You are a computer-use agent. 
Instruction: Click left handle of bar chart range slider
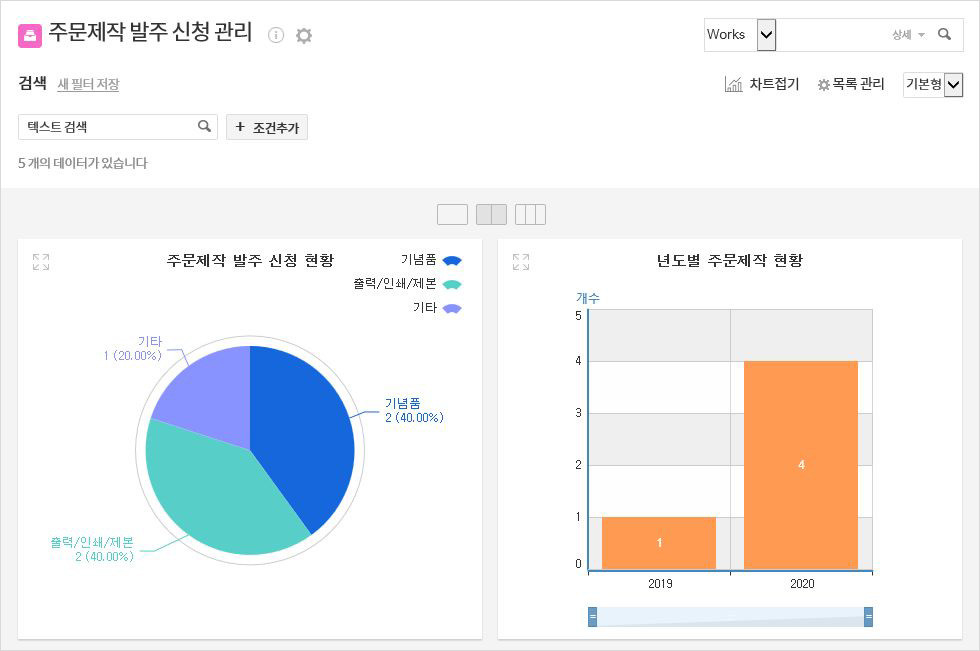coord(592,617)
